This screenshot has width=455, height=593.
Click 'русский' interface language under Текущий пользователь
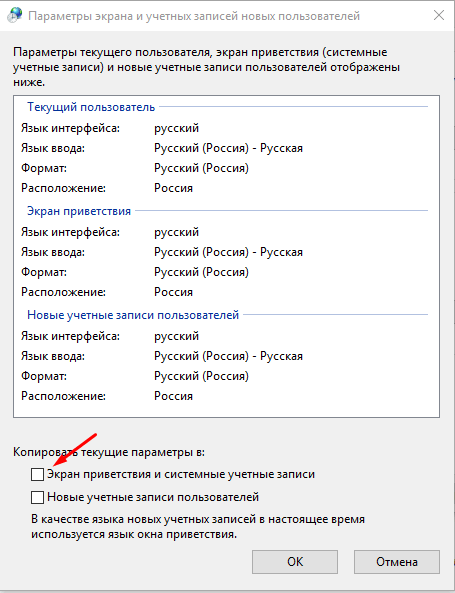tap(176, 128)
